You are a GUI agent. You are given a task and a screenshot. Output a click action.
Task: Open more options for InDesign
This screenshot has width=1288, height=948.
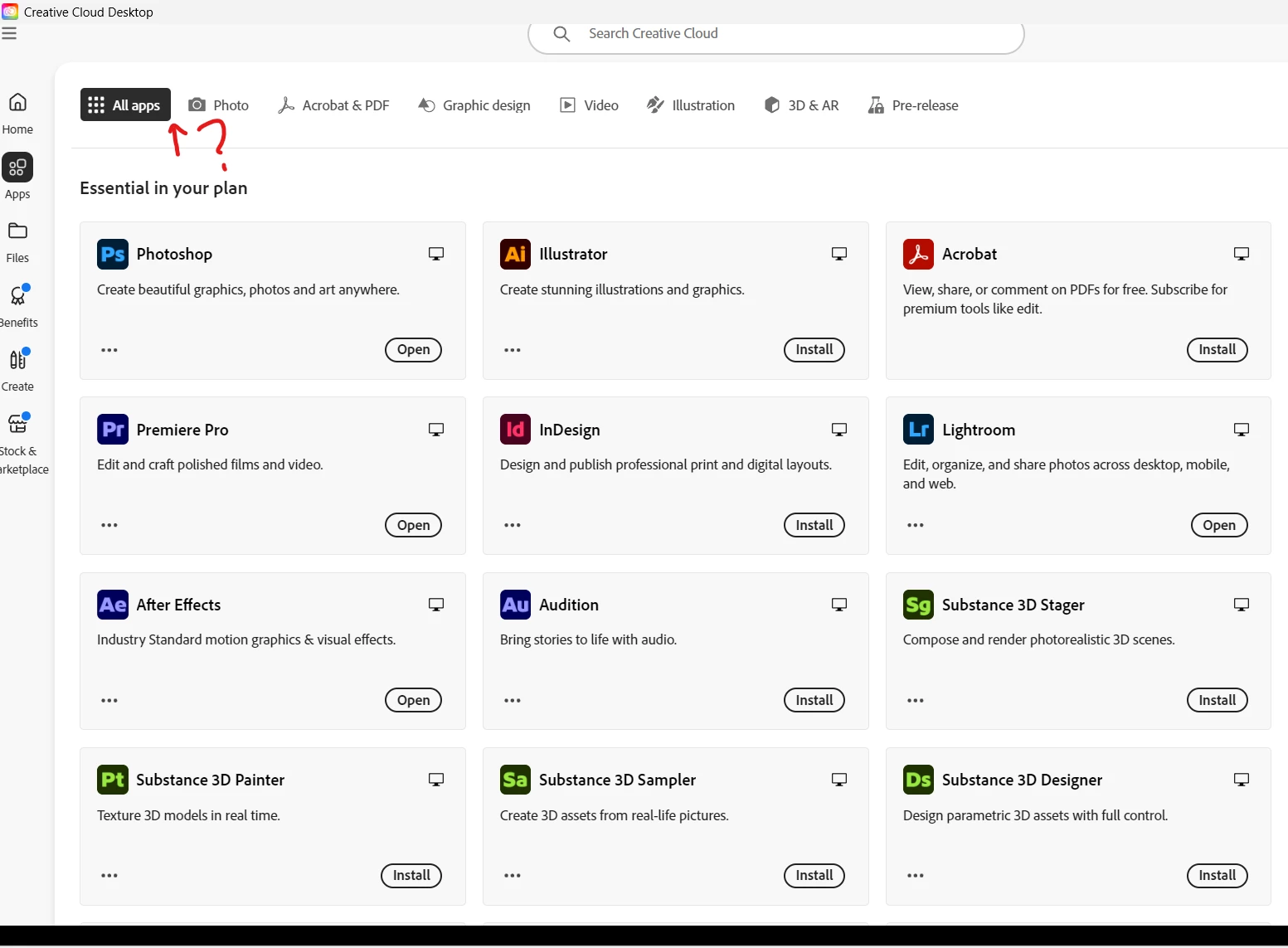tap(513, 525)
